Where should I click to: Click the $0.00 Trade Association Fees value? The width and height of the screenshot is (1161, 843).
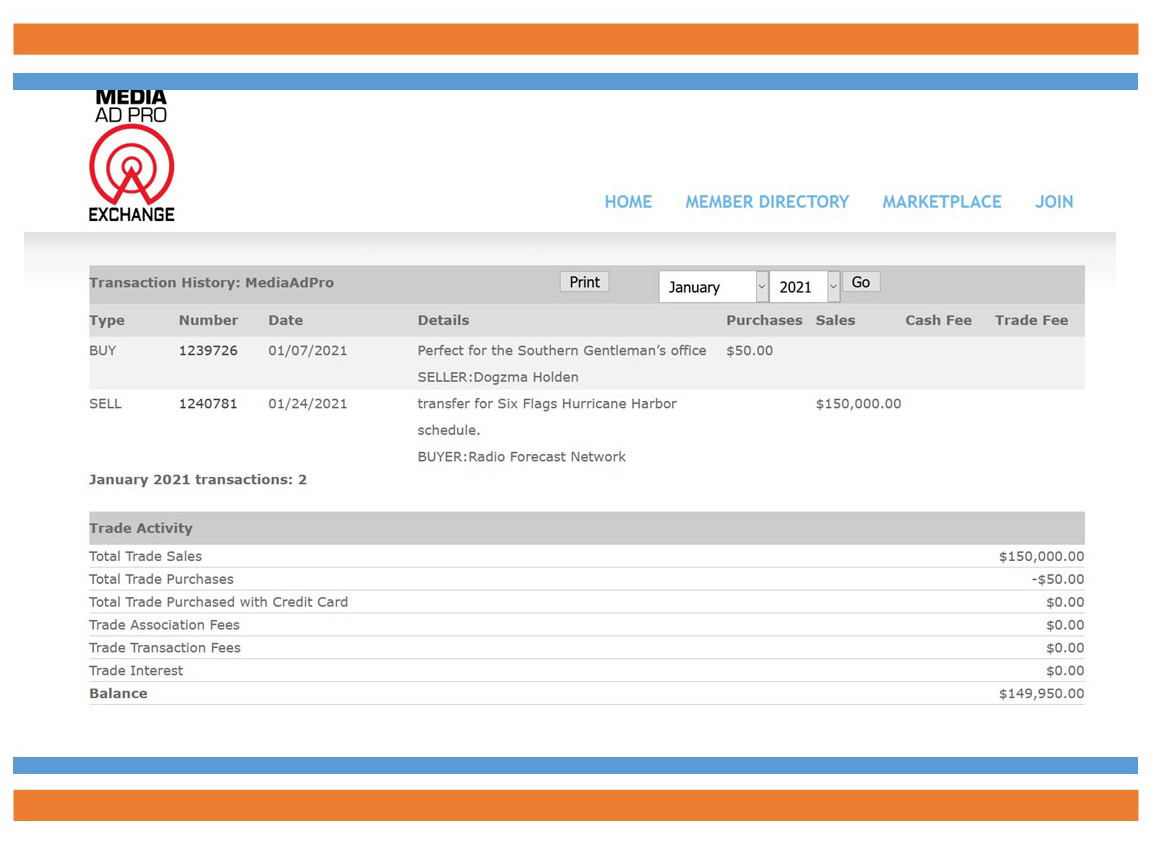click(1065, 625)
